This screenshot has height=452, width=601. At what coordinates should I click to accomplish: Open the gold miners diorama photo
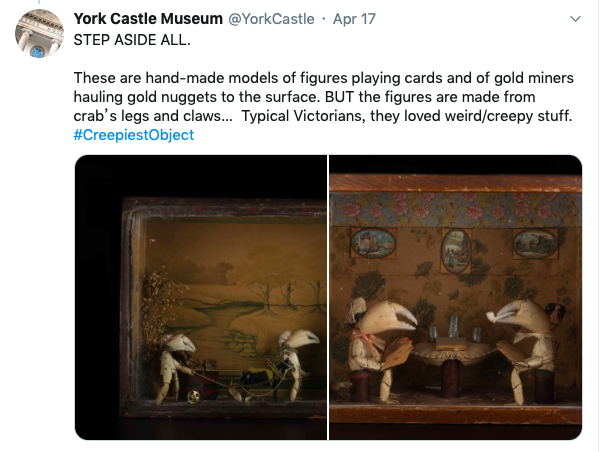(201, 297)
